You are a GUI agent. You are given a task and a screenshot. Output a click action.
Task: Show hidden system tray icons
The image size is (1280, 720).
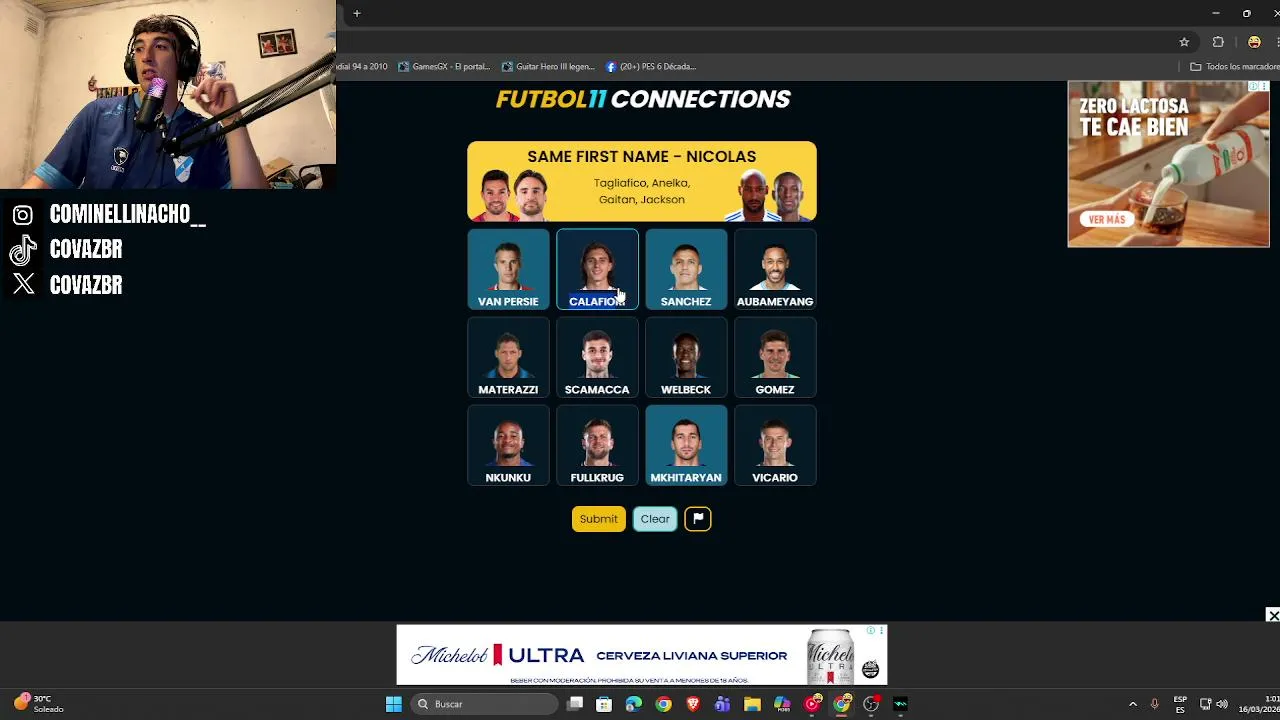click(1132, 704)
